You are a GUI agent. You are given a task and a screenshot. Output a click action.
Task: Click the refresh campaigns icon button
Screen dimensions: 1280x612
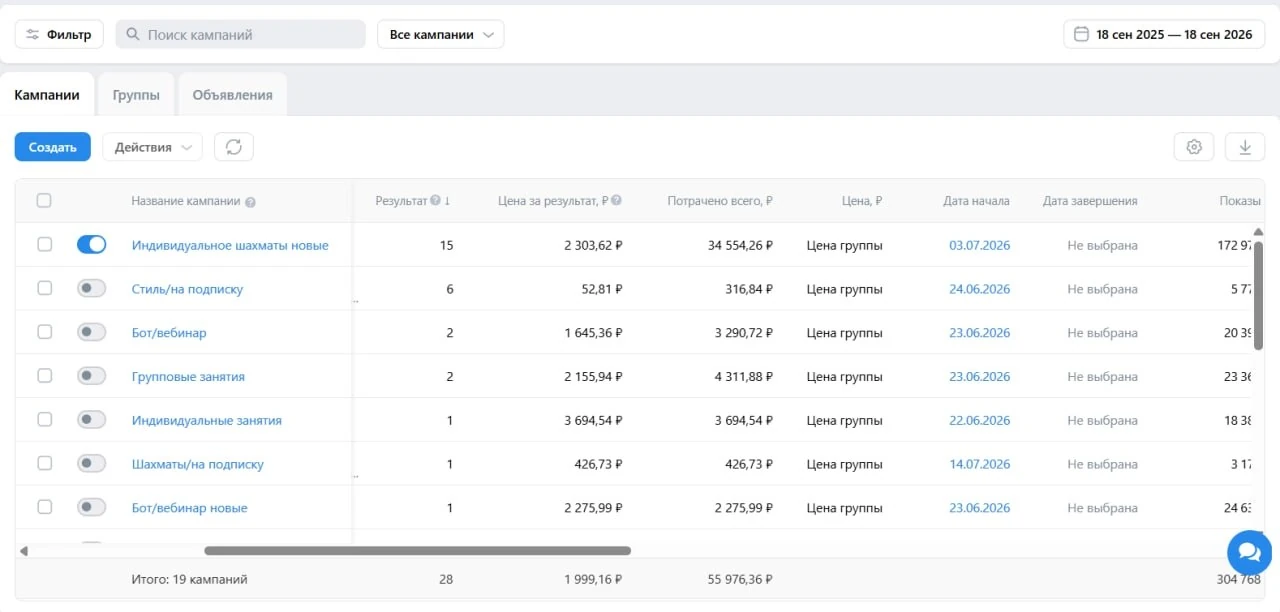click(x=234, y=147)
